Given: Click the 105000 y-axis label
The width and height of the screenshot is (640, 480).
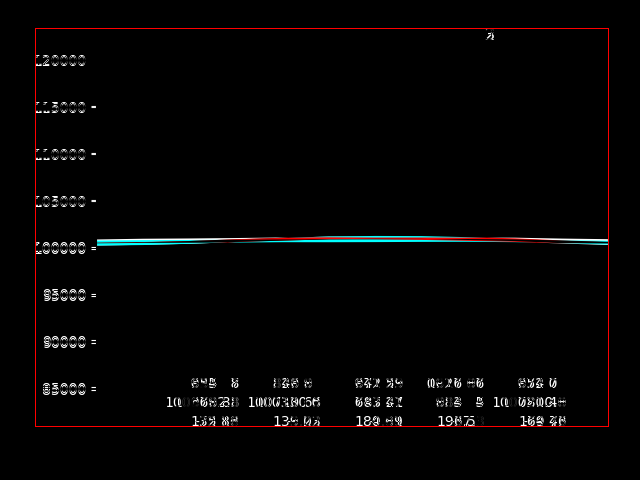Looking at the screenshot, I should (61, 201).
